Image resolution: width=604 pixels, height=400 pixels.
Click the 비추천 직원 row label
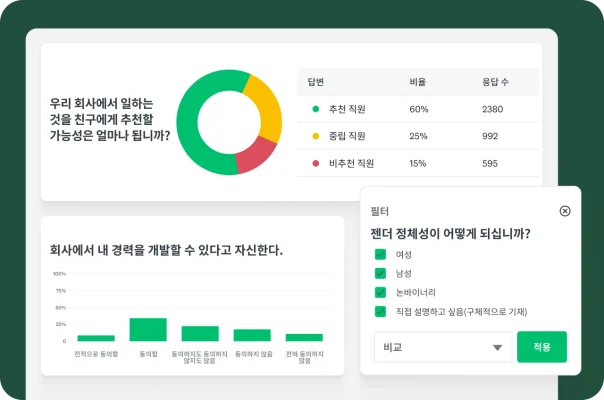tap(351, 163)
